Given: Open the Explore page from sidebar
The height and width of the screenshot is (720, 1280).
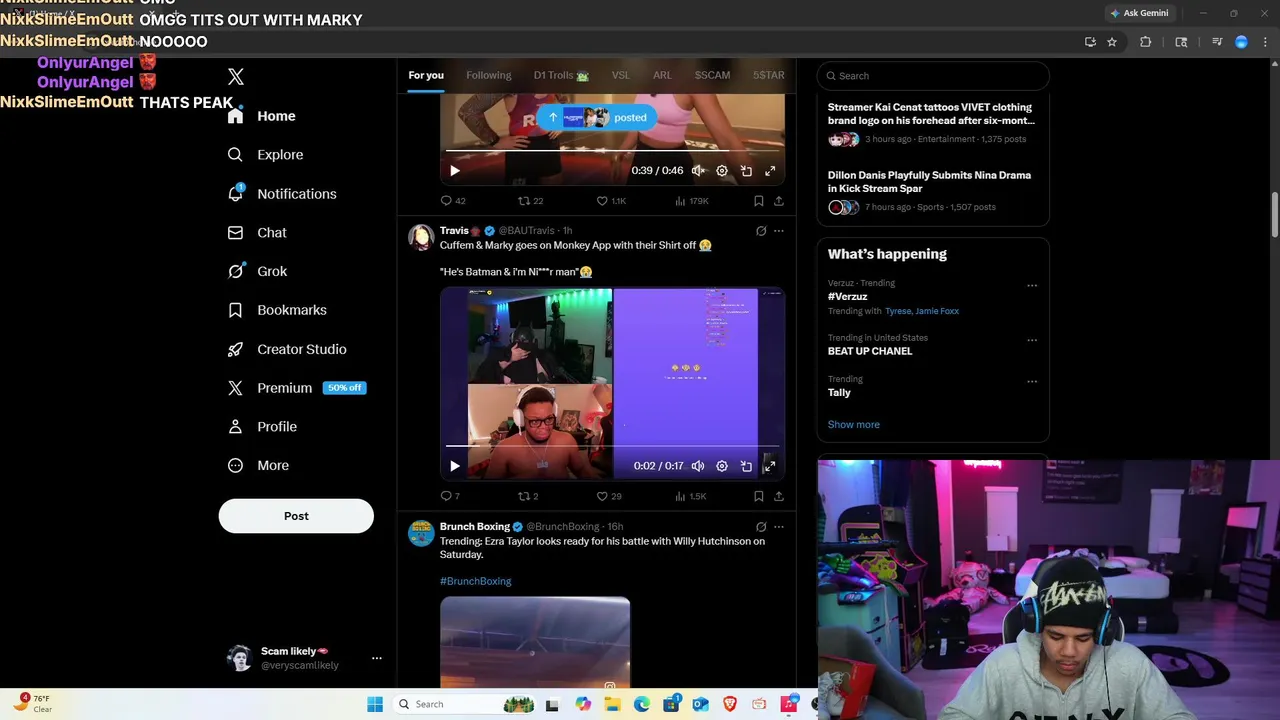Looking at the screenshot, I should (x=265, y=155).
